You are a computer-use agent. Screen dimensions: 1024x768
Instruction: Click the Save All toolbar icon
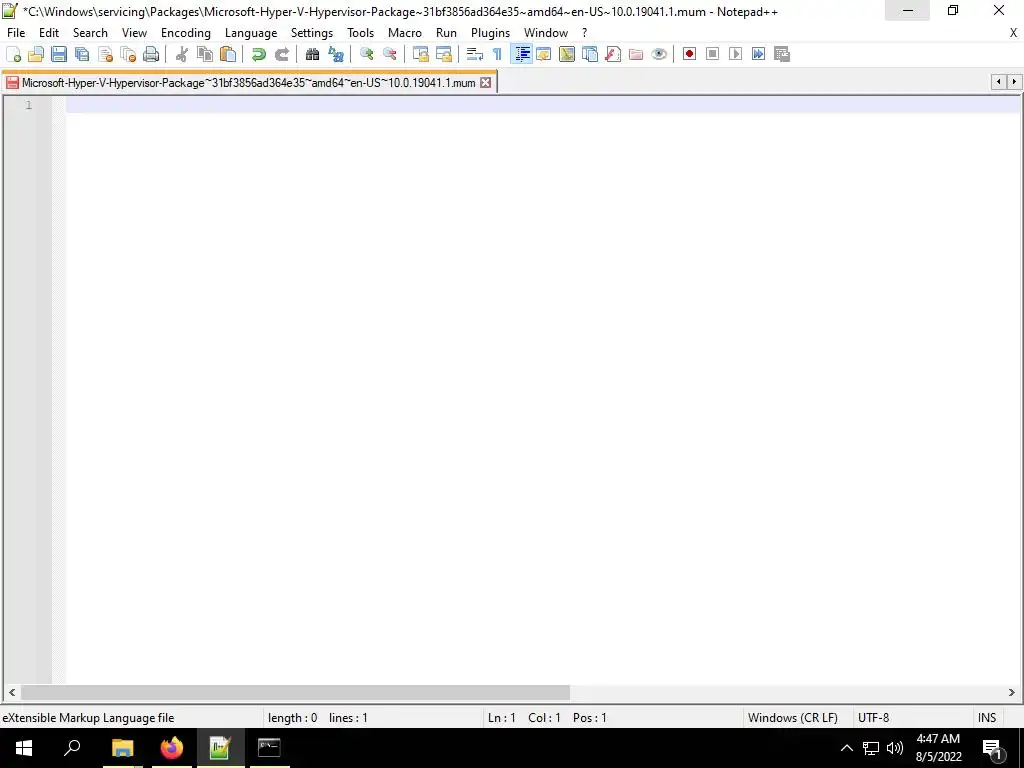[82, 54]
